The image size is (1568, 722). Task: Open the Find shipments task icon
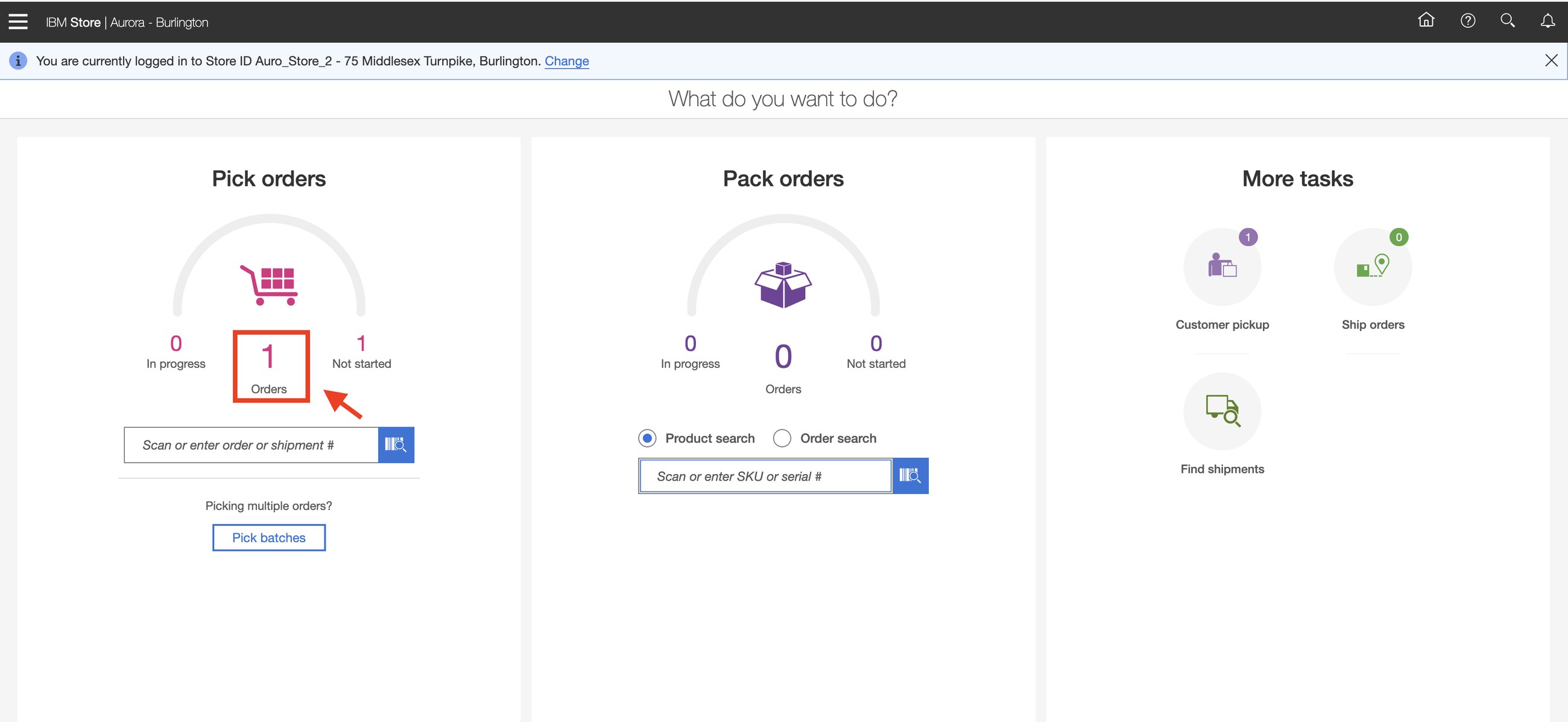pyautogui.click(x=1222, y=411)
